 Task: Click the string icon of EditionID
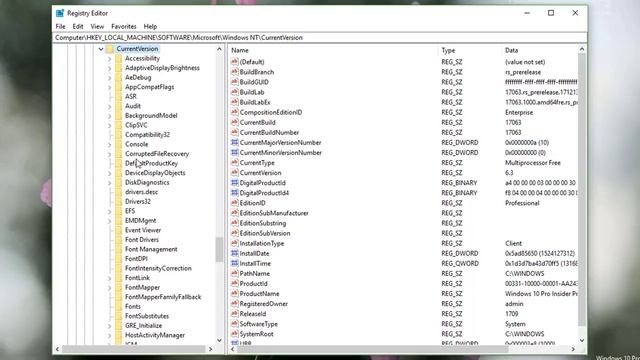tap(234, 203)
